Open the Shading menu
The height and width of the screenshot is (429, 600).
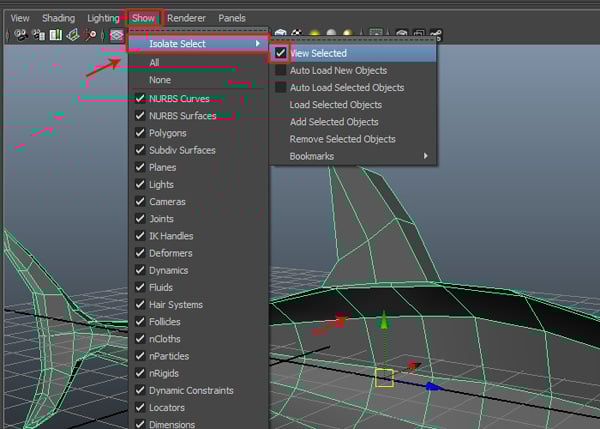click(58, 18)
